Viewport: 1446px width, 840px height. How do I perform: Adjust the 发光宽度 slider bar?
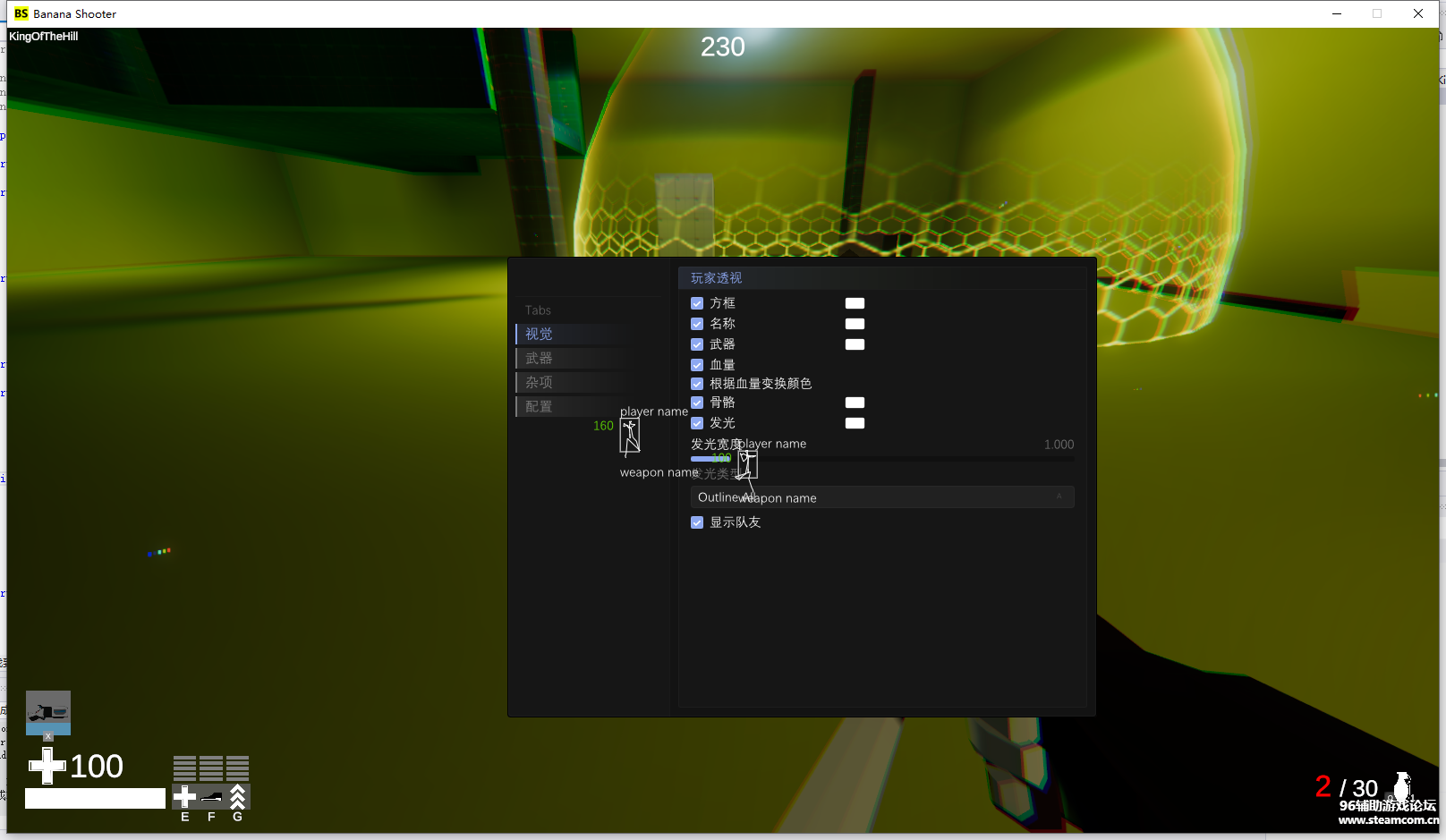(x=881, y=459)
